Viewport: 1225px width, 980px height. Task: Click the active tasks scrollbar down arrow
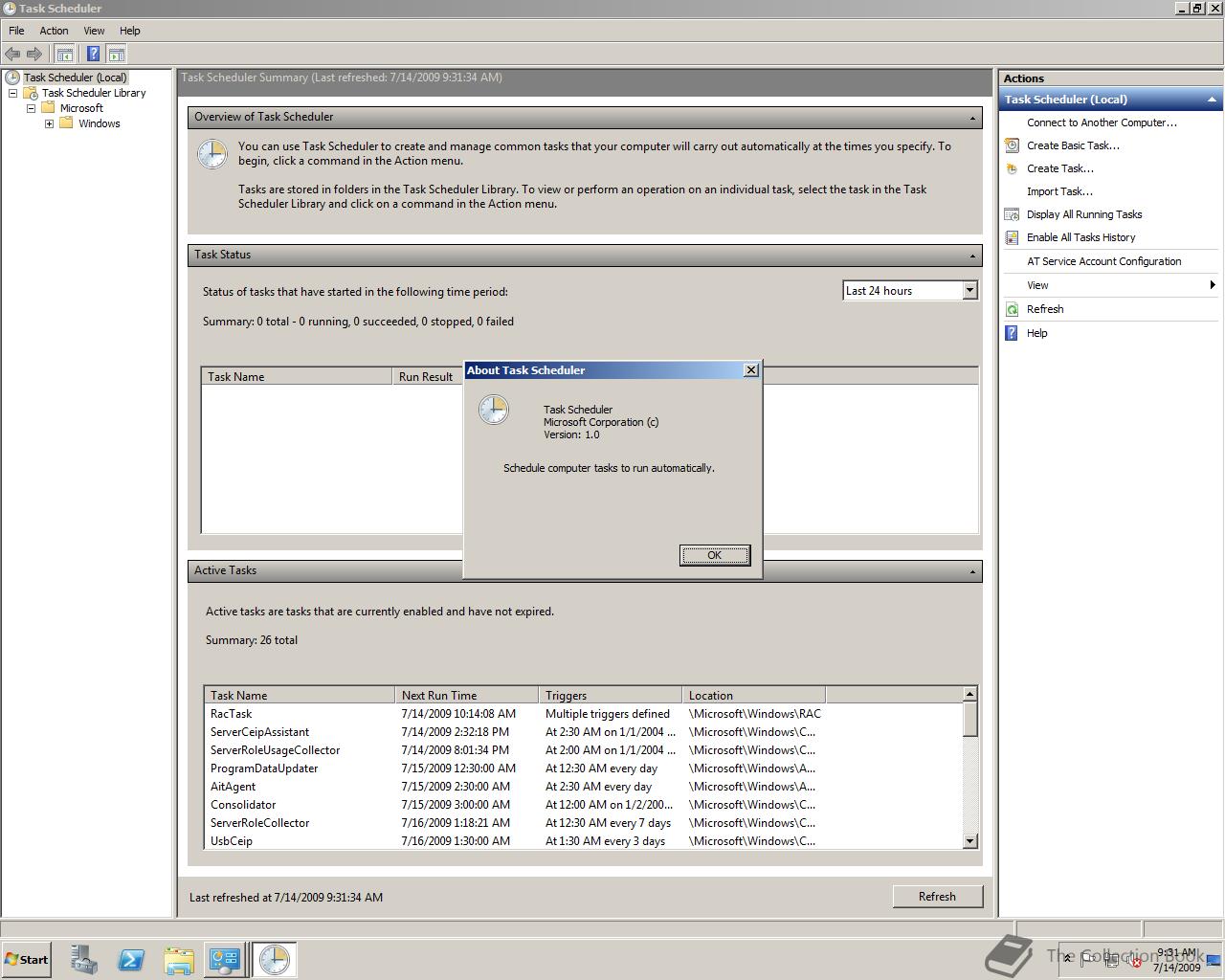coord(969,841)
